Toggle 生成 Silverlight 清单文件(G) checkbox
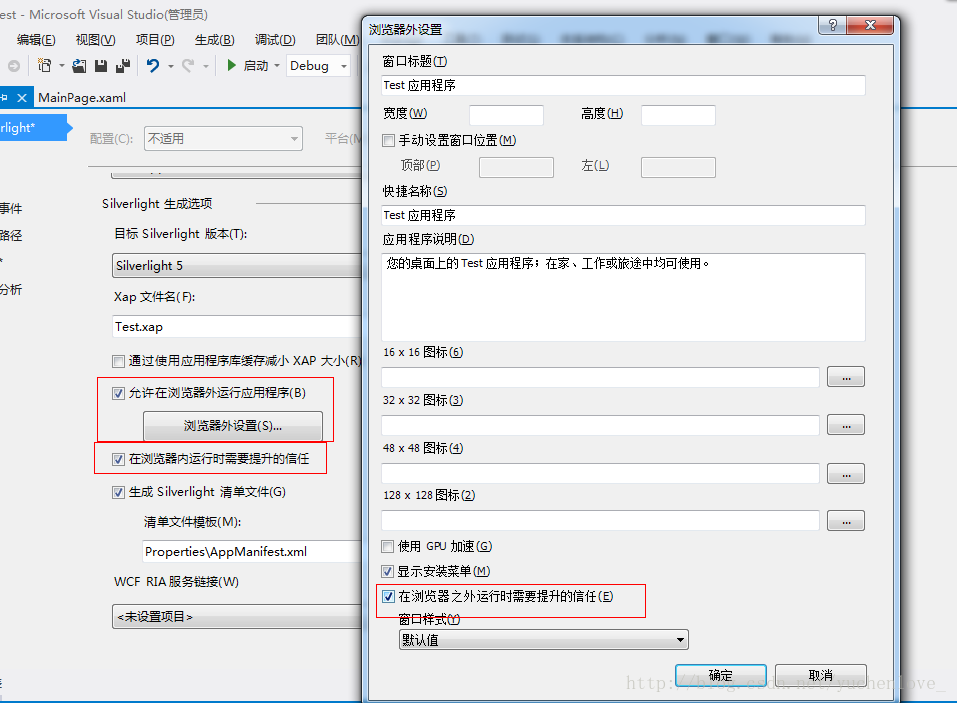This screenshot has width=957, height=703. 118,492
